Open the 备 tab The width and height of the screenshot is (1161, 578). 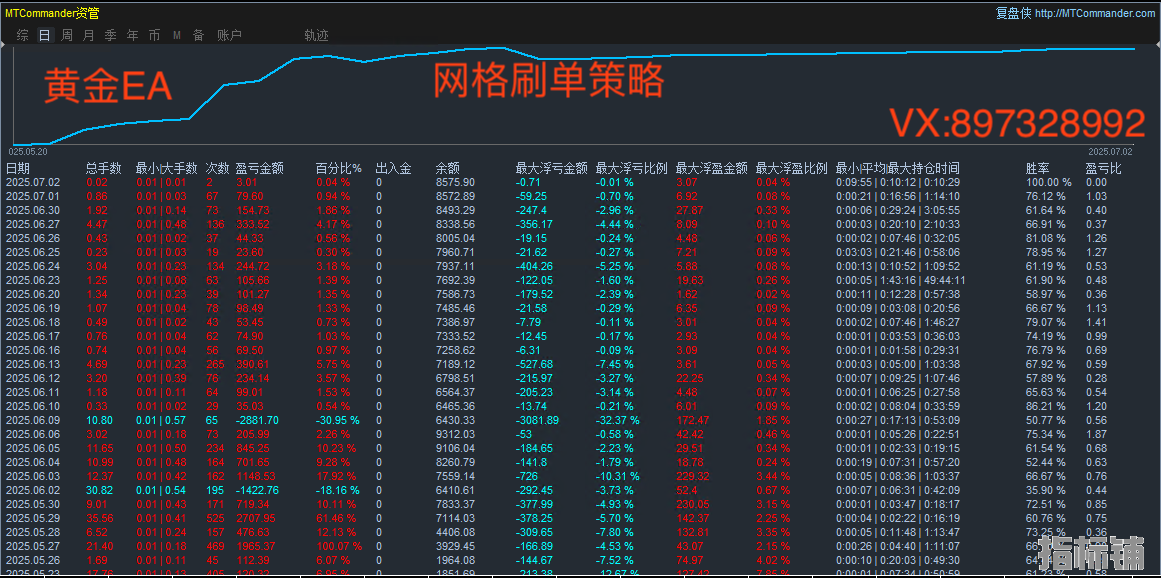[198, 35]
